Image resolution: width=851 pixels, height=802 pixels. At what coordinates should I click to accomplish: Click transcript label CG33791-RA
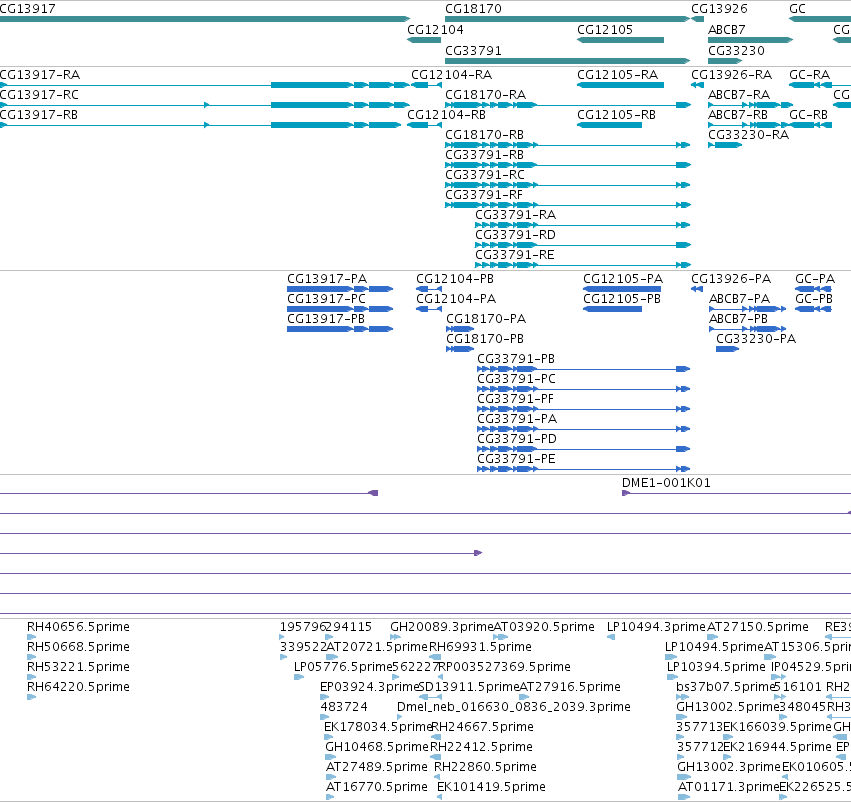click(x=516, y=215)
